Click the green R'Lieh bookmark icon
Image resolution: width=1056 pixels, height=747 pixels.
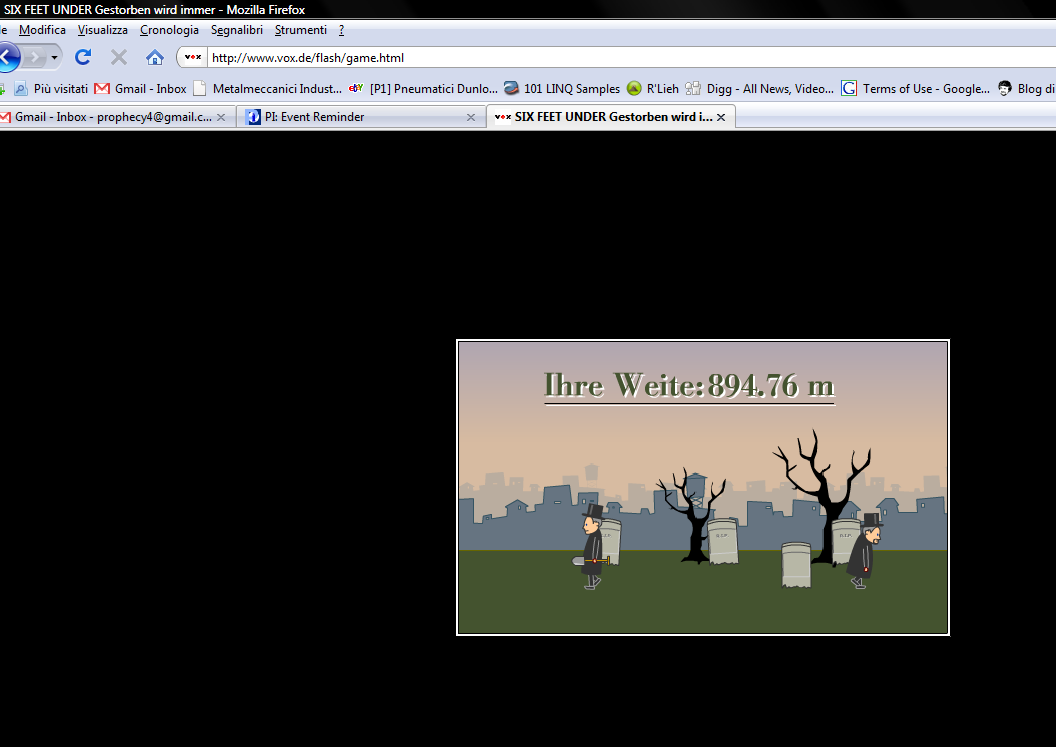click(634, 88)
